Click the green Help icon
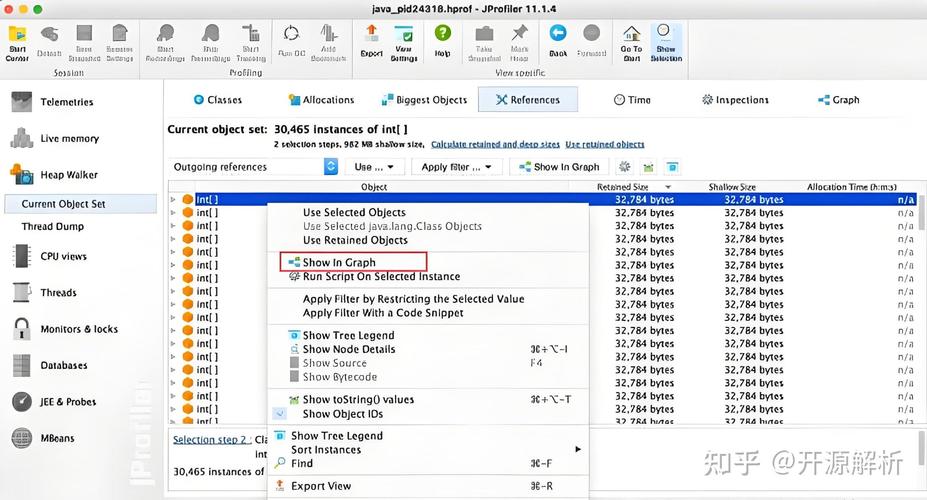The width and height of the screenshot is (927, 500). point(442,40)
